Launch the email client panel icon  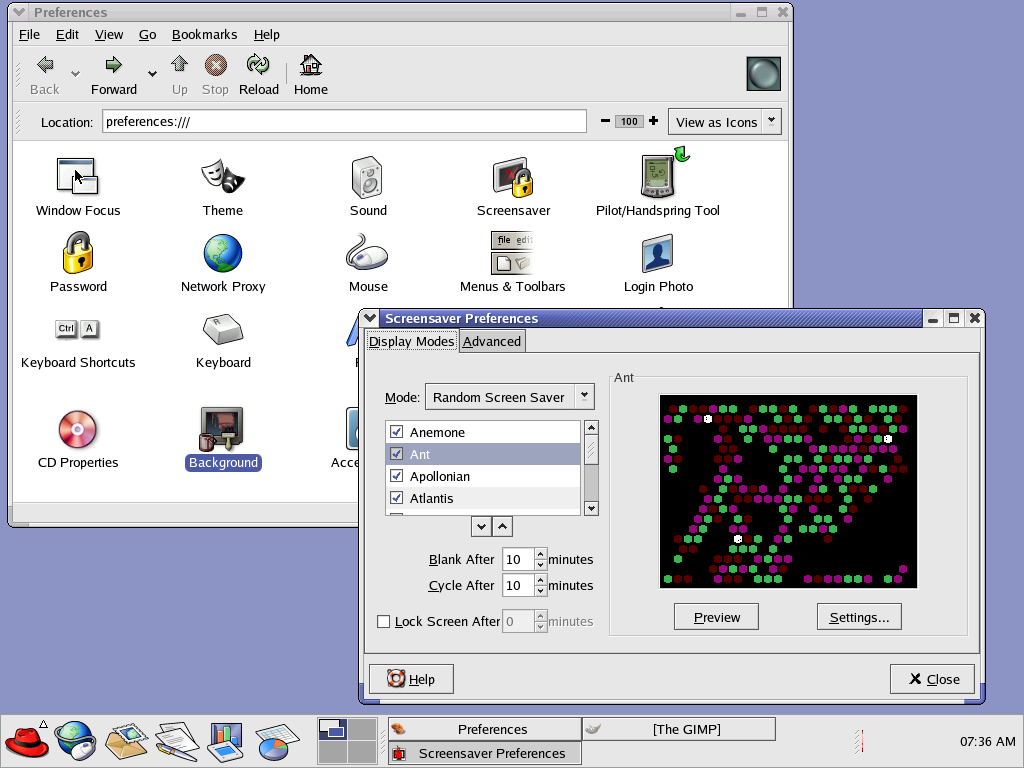point(126,741)
